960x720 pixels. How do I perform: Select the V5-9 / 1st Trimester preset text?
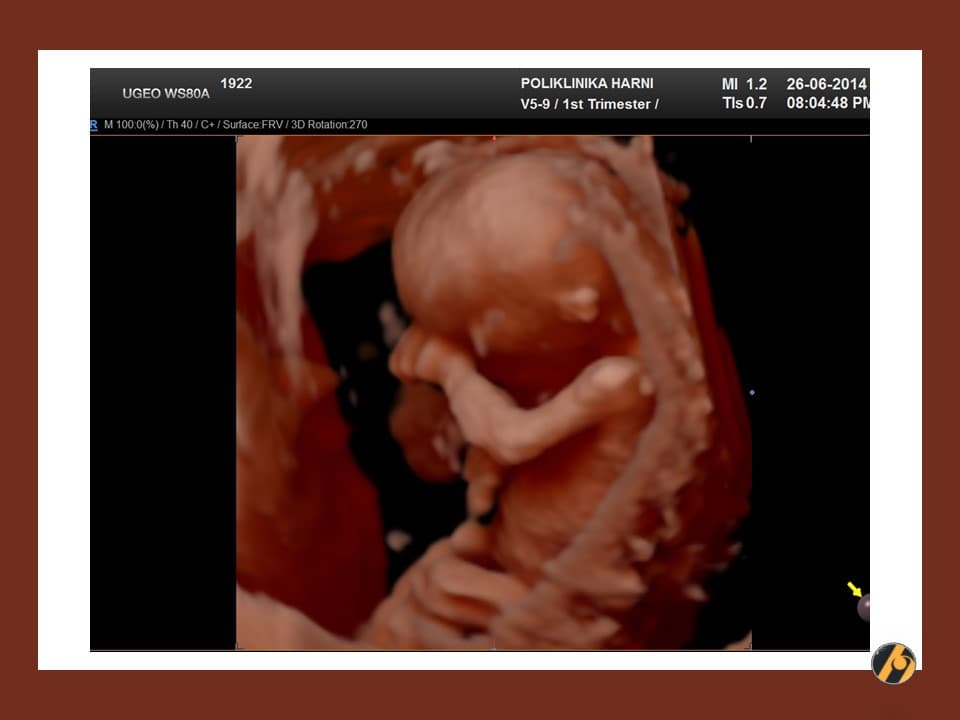click(589, 104)
